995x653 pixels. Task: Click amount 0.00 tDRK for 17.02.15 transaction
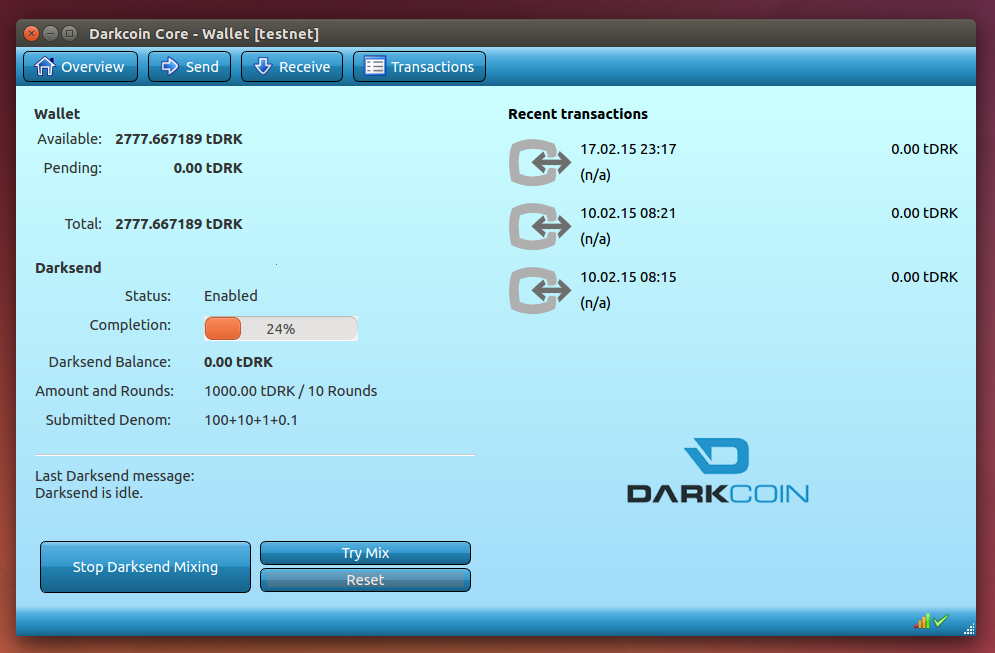point(925,149)
